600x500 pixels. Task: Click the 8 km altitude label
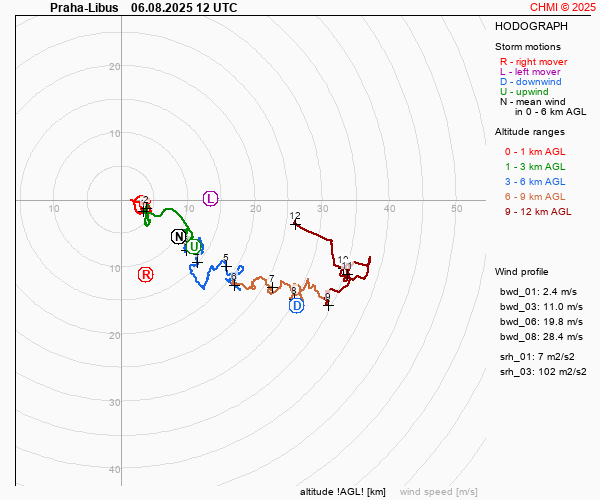(294, 290)
